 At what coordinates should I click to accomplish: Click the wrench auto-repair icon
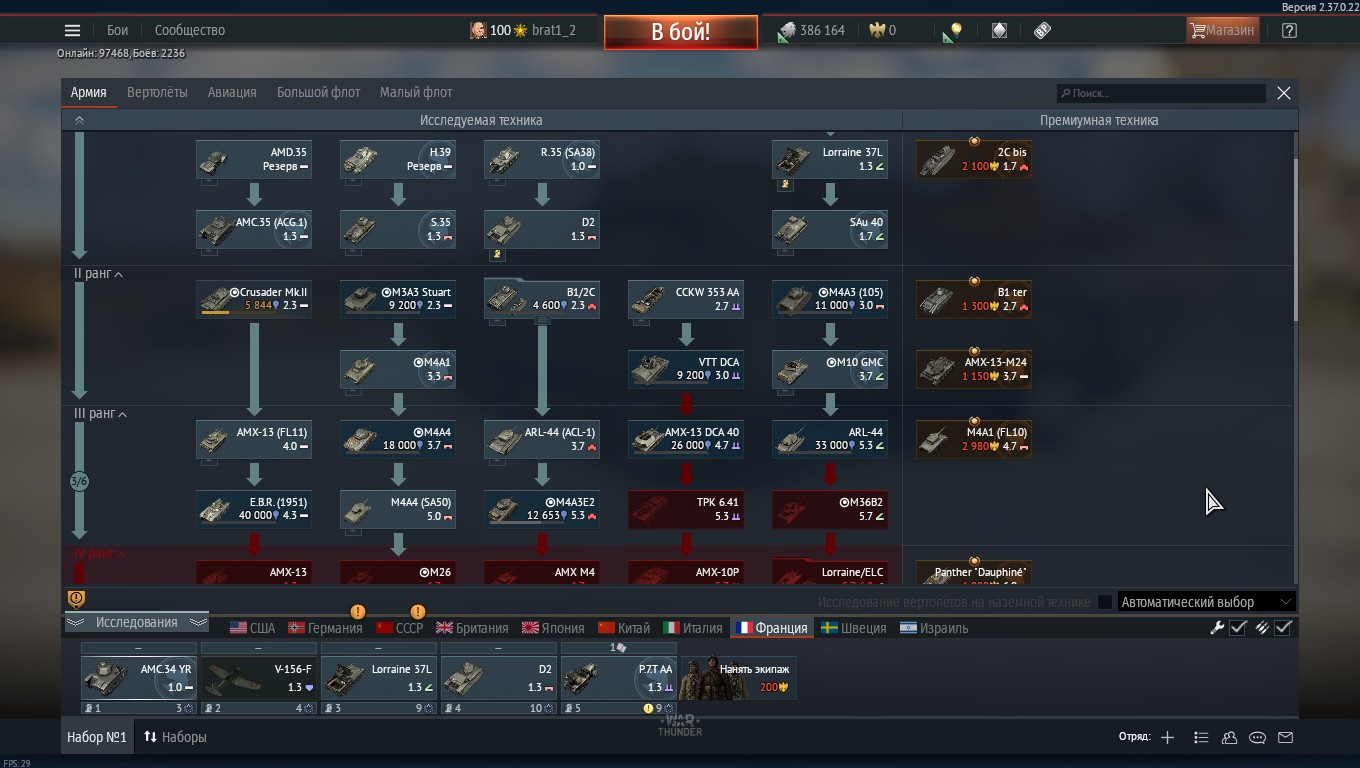pyautogui.click(x=1217, y=628)
